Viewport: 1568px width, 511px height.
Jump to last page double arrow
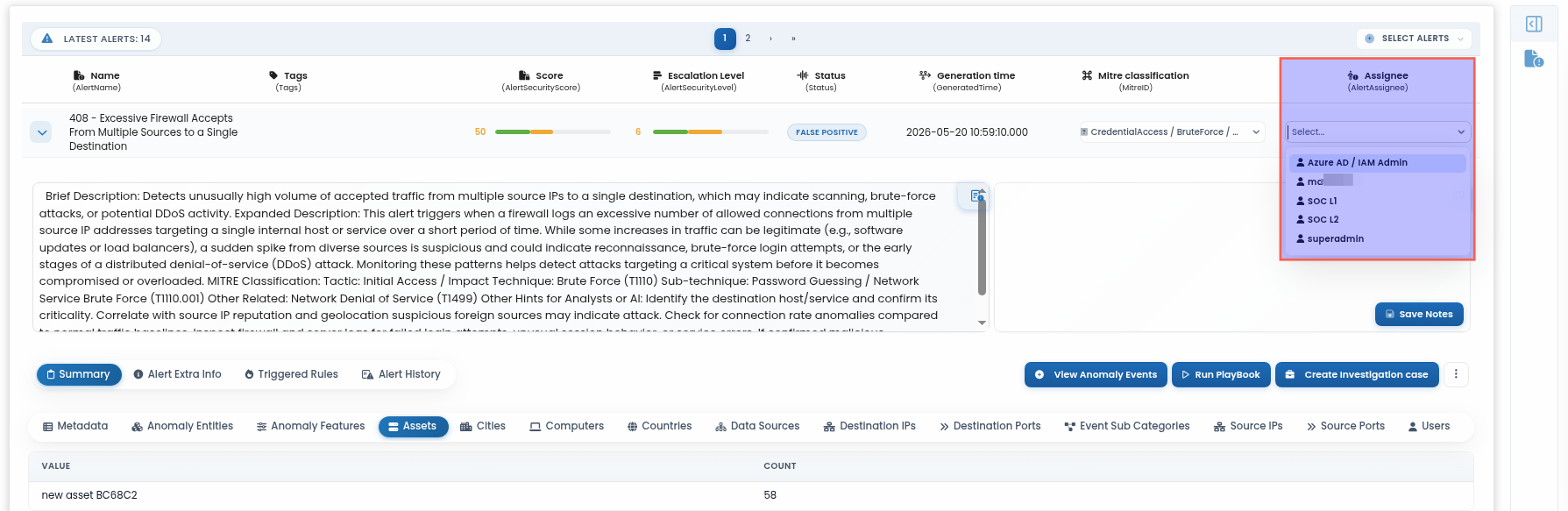(793, 39)
